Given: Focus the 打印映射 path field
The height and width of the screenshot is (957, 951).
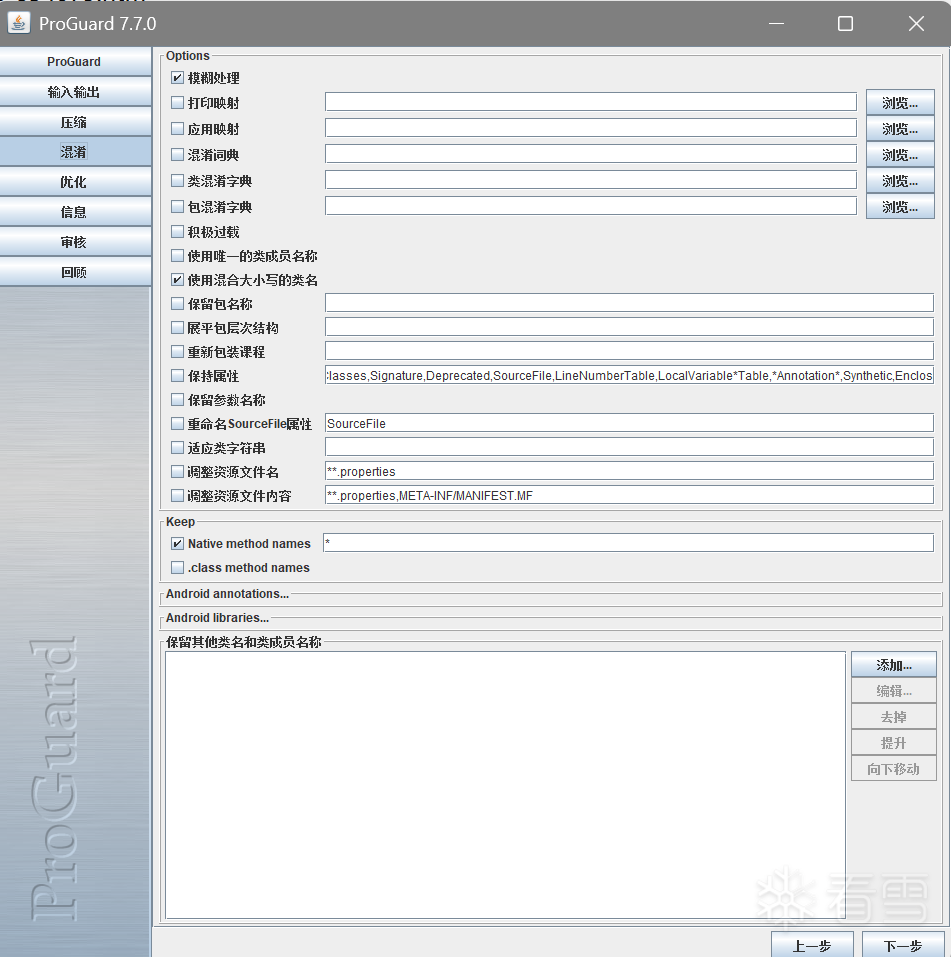Looking at the screenshot, I should (591, 102).
